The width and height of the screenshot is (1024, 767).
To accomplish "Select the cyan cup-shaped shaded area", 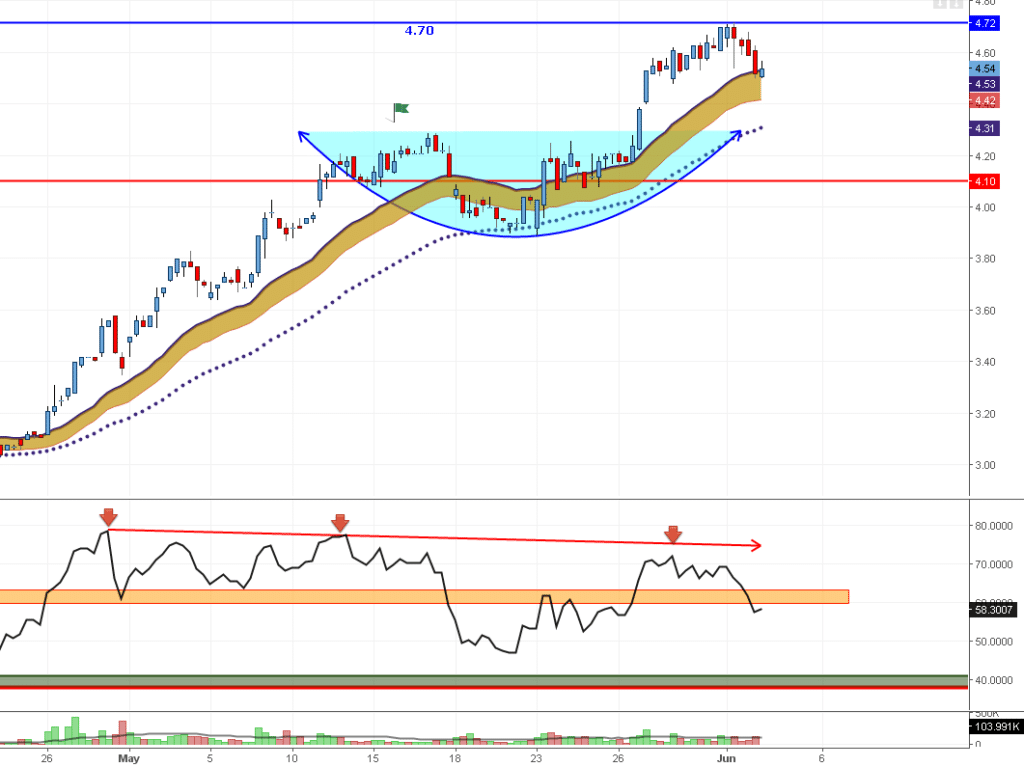I will (522, 183).
